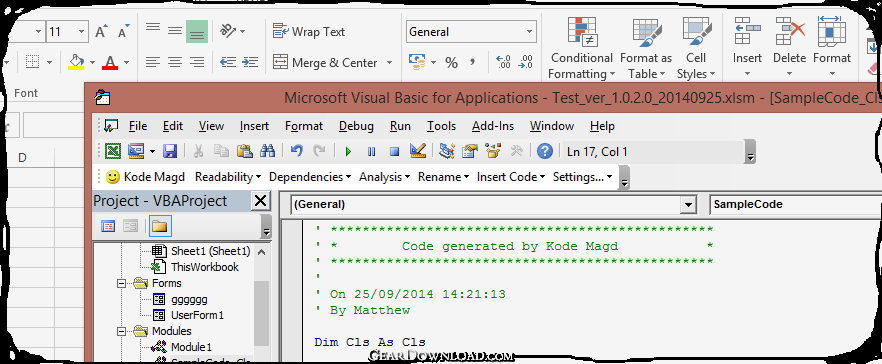
Task: Open the Readability dropdown menu
Action: 228,177
